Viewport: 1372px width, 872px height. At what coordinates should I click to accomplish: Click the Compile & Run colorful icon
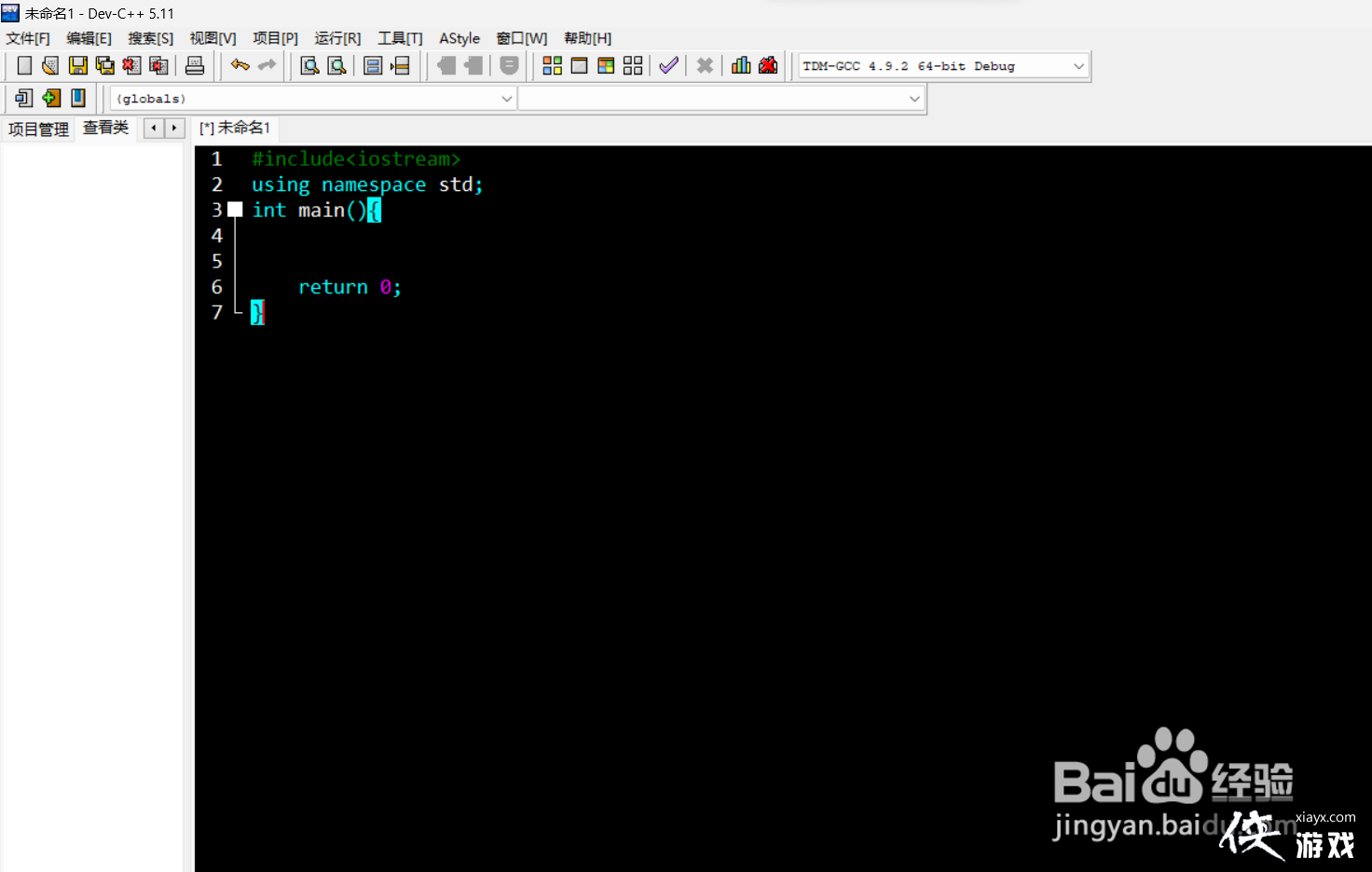click(606, 65)
